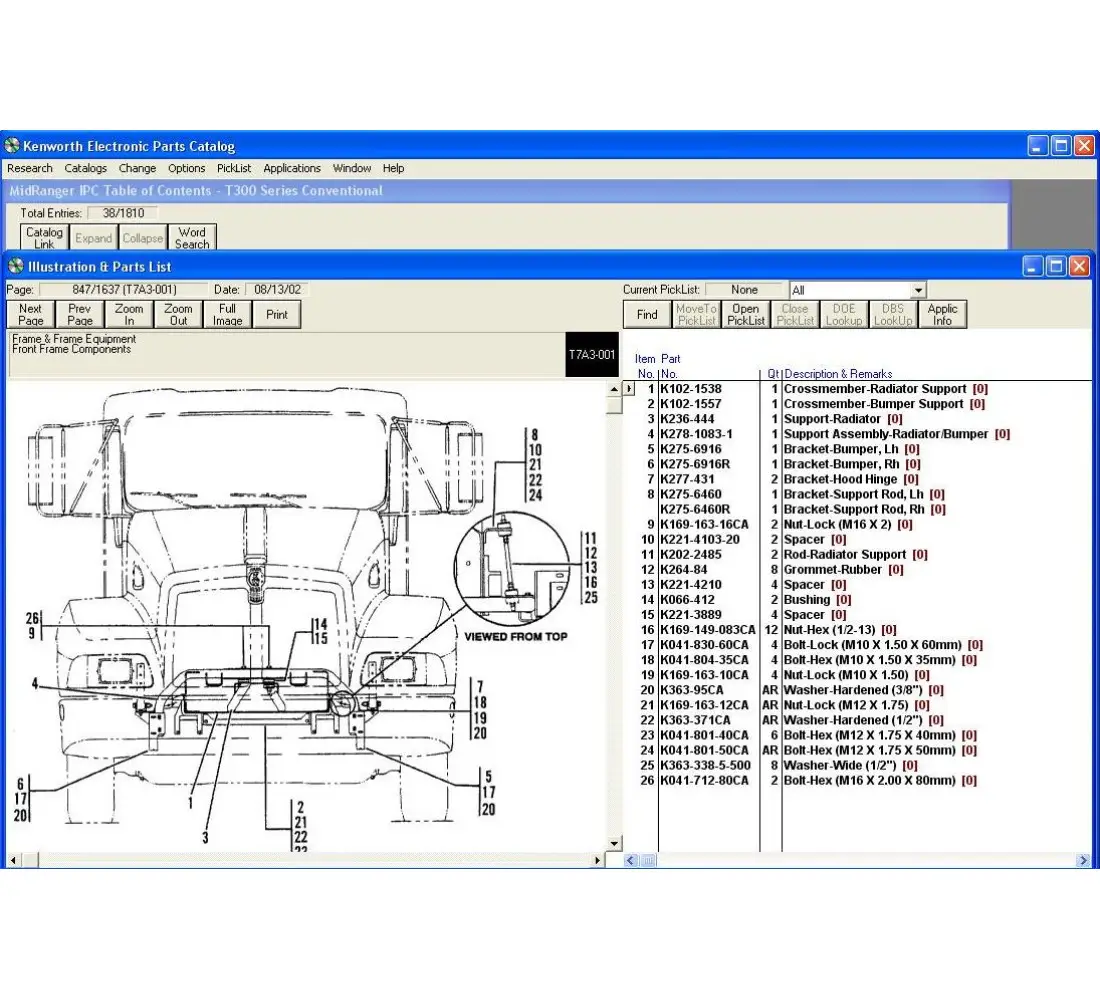Click the Current PickList field showing None
The width and height of the screenshot is (1100, 1000).
click(746, 289)
